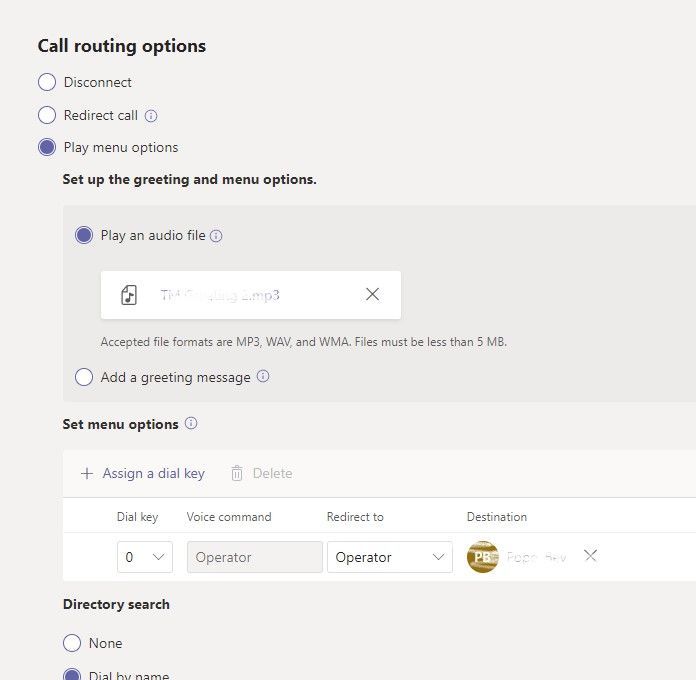Click Assign a dial key button
Viewport: 696px width, 680px height.
(x=142, y=473)
